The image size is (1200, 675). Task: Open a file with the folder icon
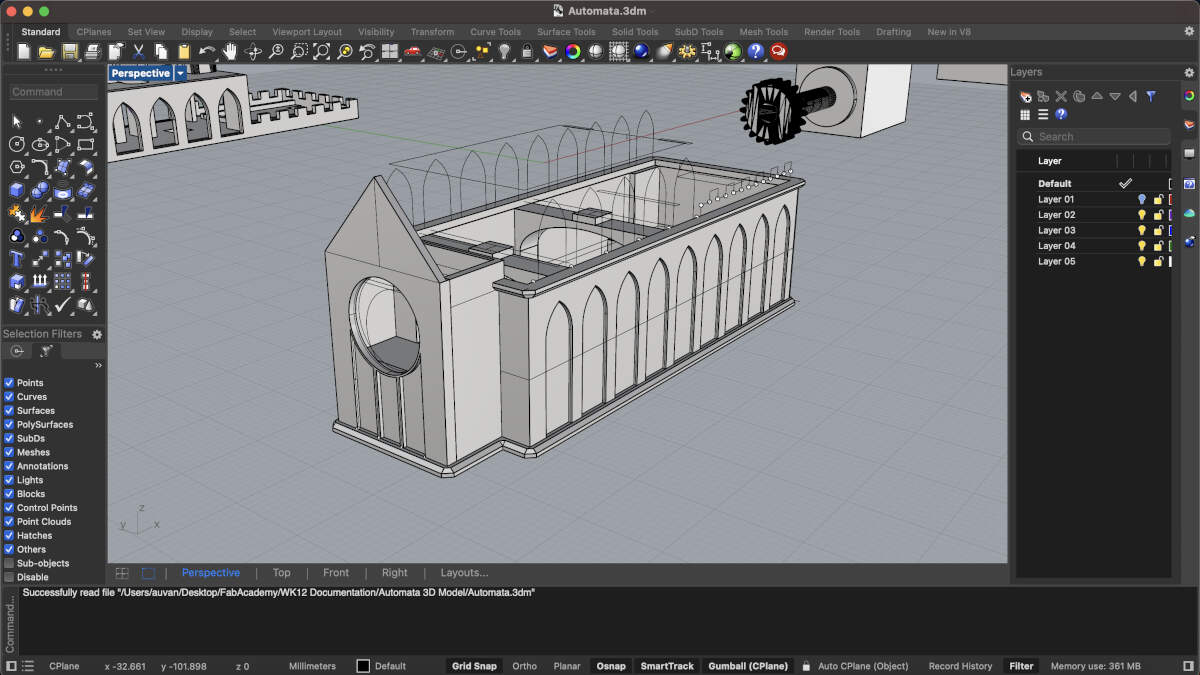pos(46,51)
